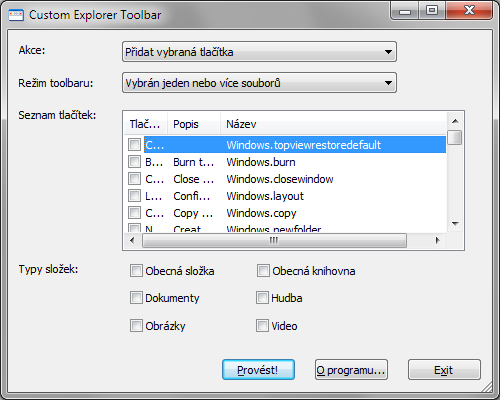Screen dimensions: 500x400
Task: Click the horizontal scroll left arrow
Action: [132, 240]
